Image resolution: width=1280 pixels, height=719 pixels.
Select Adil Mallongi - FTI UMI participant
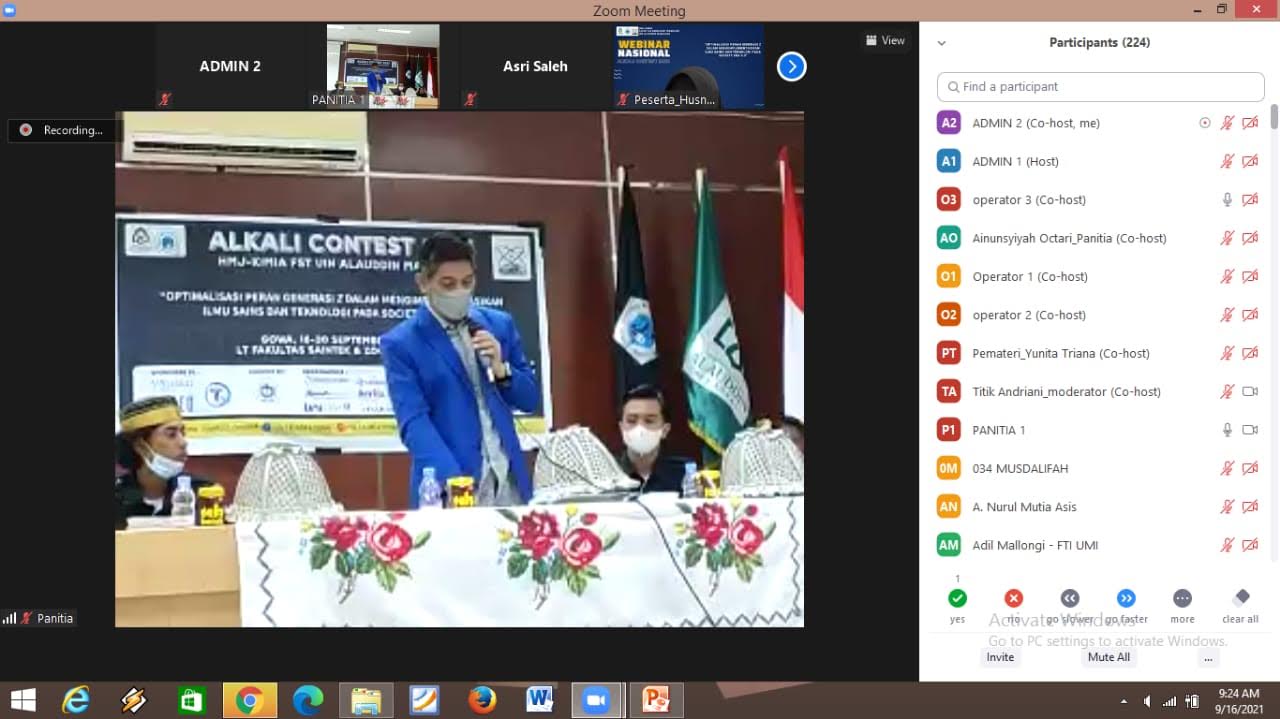(1035, 545)
